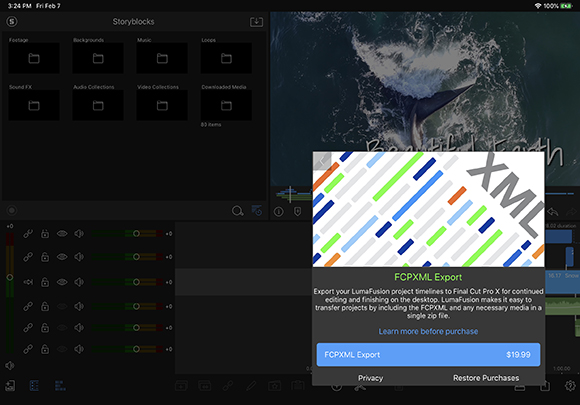Toggle lock on the top track

tap(45, 234)
